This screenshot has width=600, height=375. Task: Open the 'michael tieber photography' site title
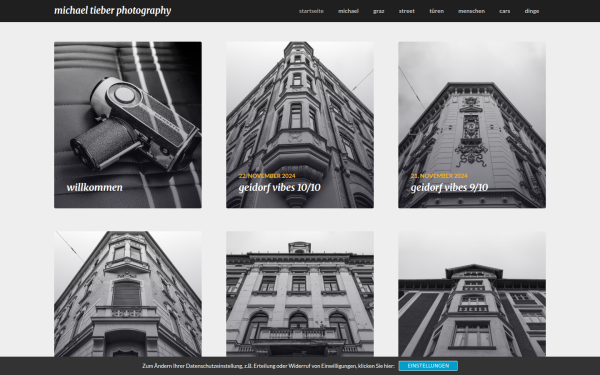112,11
